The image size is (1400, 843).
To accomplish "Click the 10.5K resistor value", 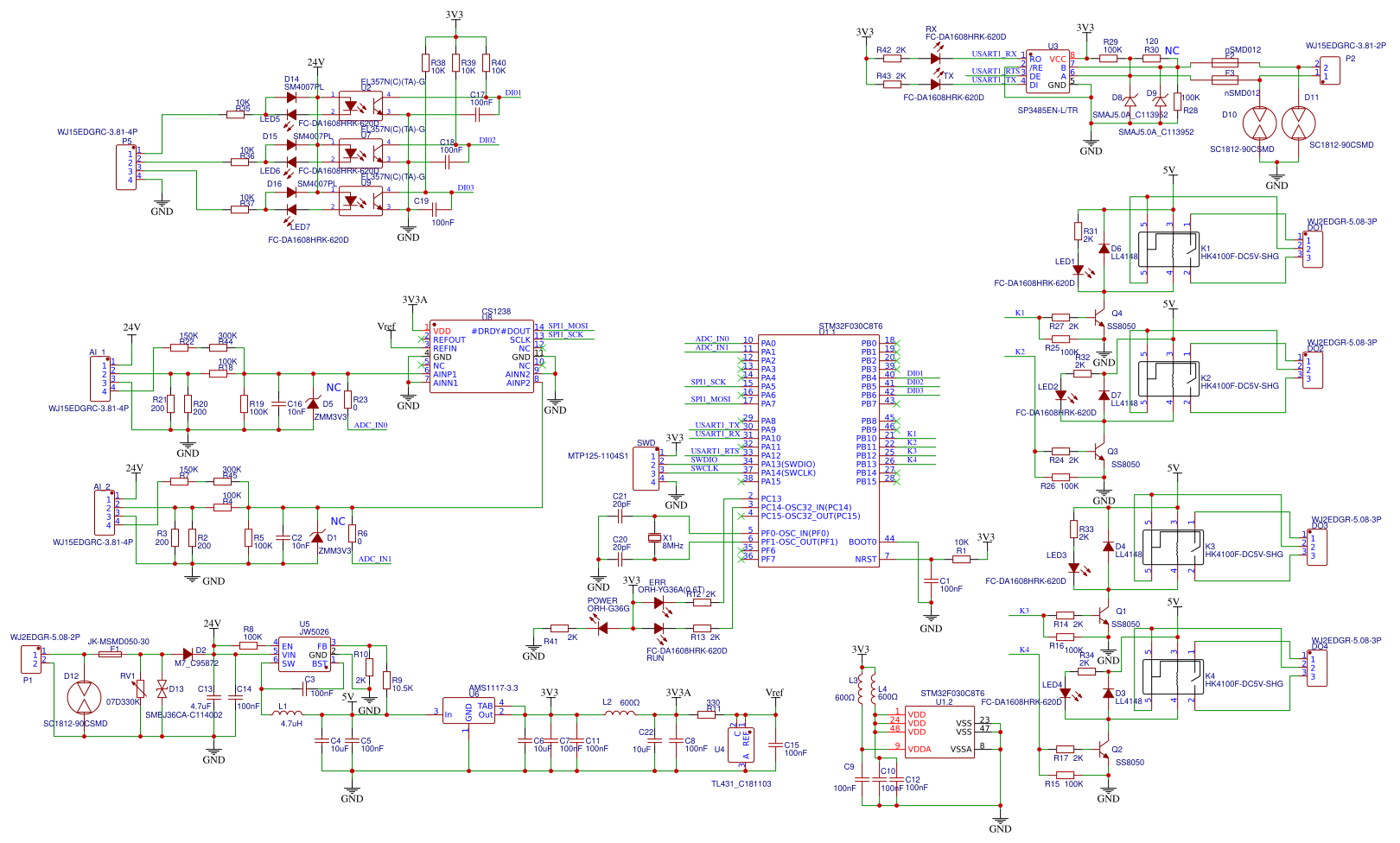I will coord(403,689).
